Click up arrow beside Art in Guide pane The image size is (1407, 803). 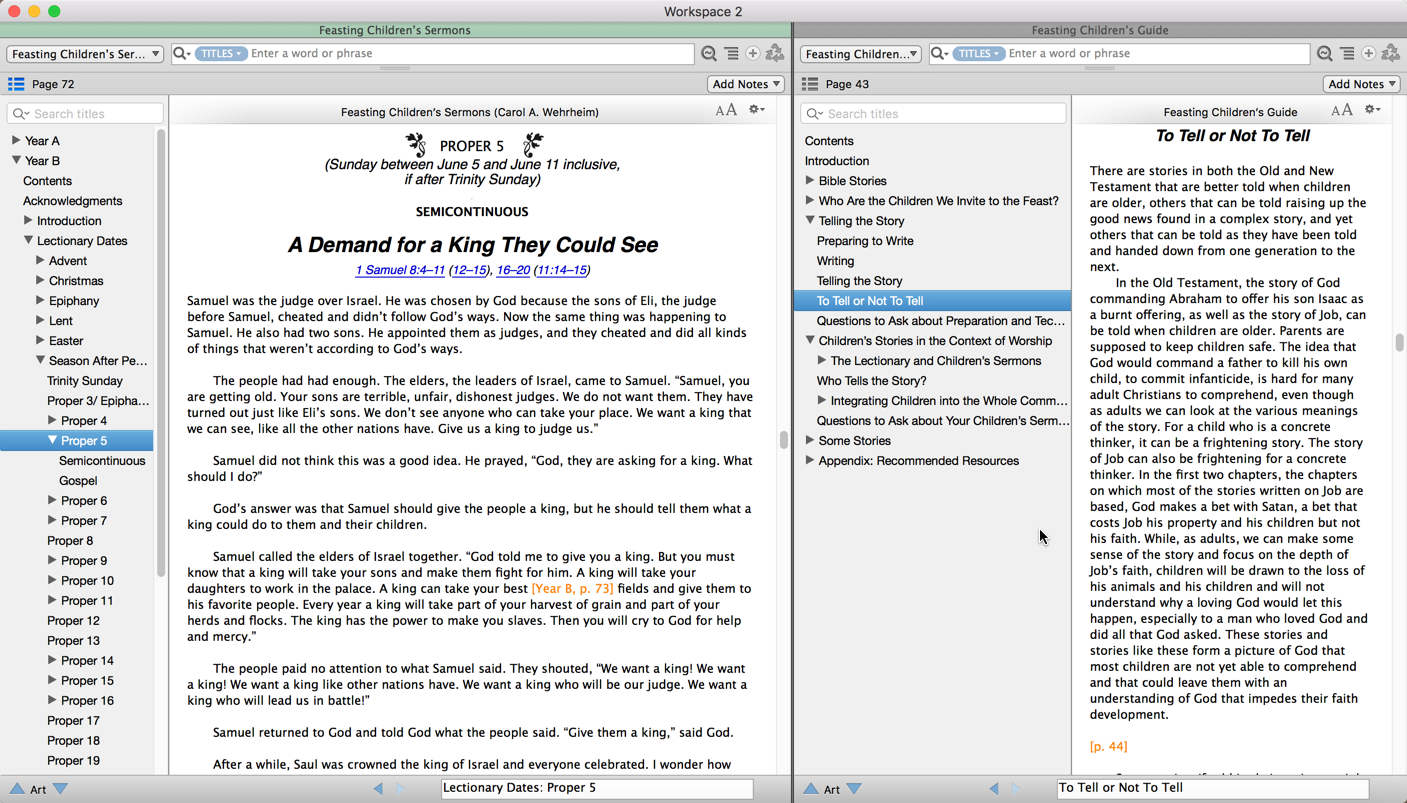coord(811,789)
